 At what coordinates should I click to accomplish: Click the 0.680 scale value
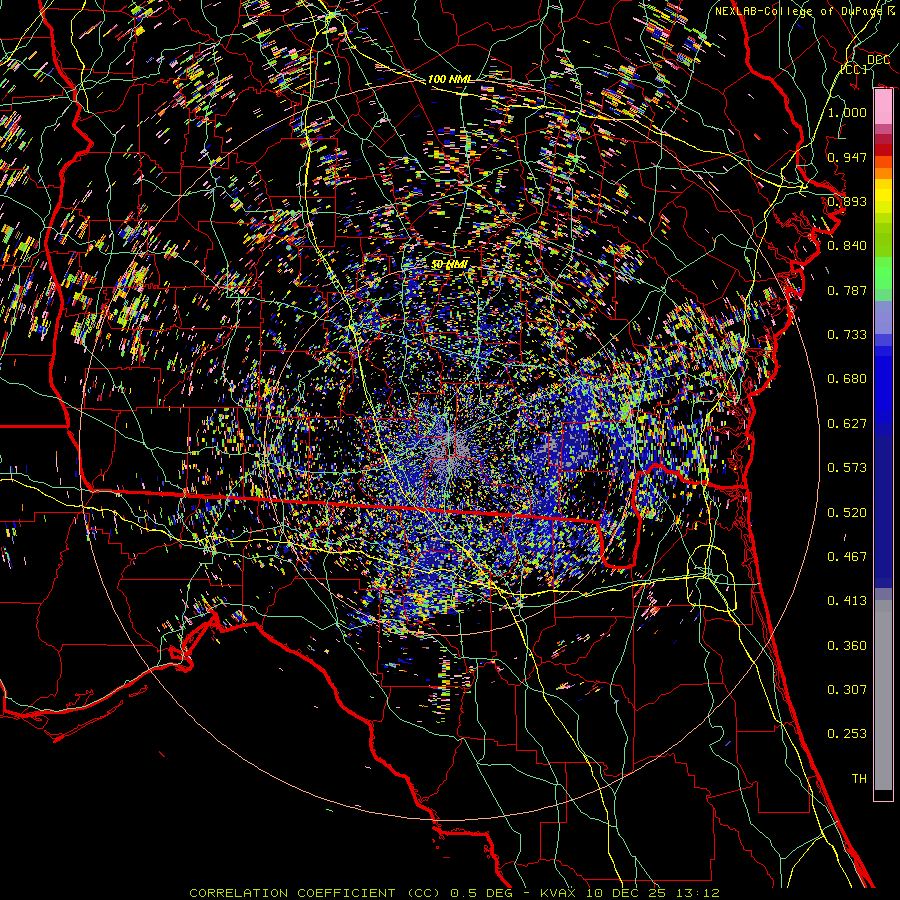click(x=847, y=378)
